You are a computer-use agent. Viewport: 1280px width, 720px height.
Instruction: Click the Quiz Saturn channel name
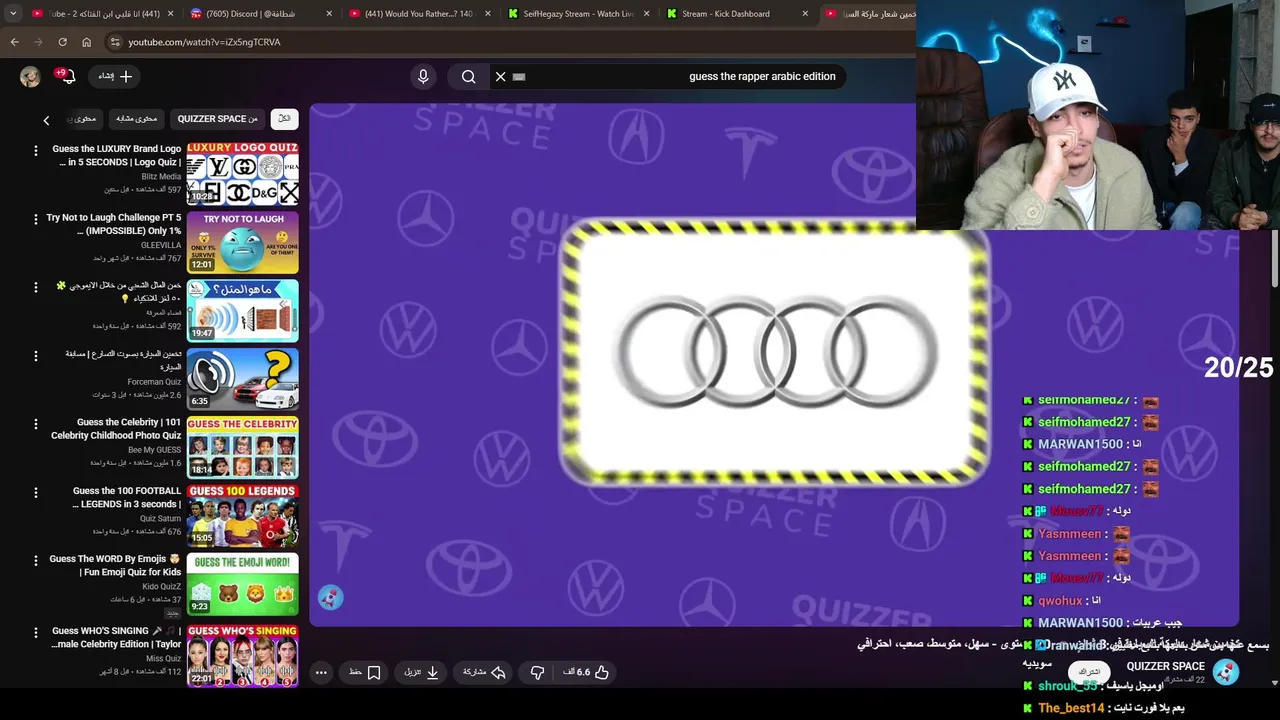point(161,518)
